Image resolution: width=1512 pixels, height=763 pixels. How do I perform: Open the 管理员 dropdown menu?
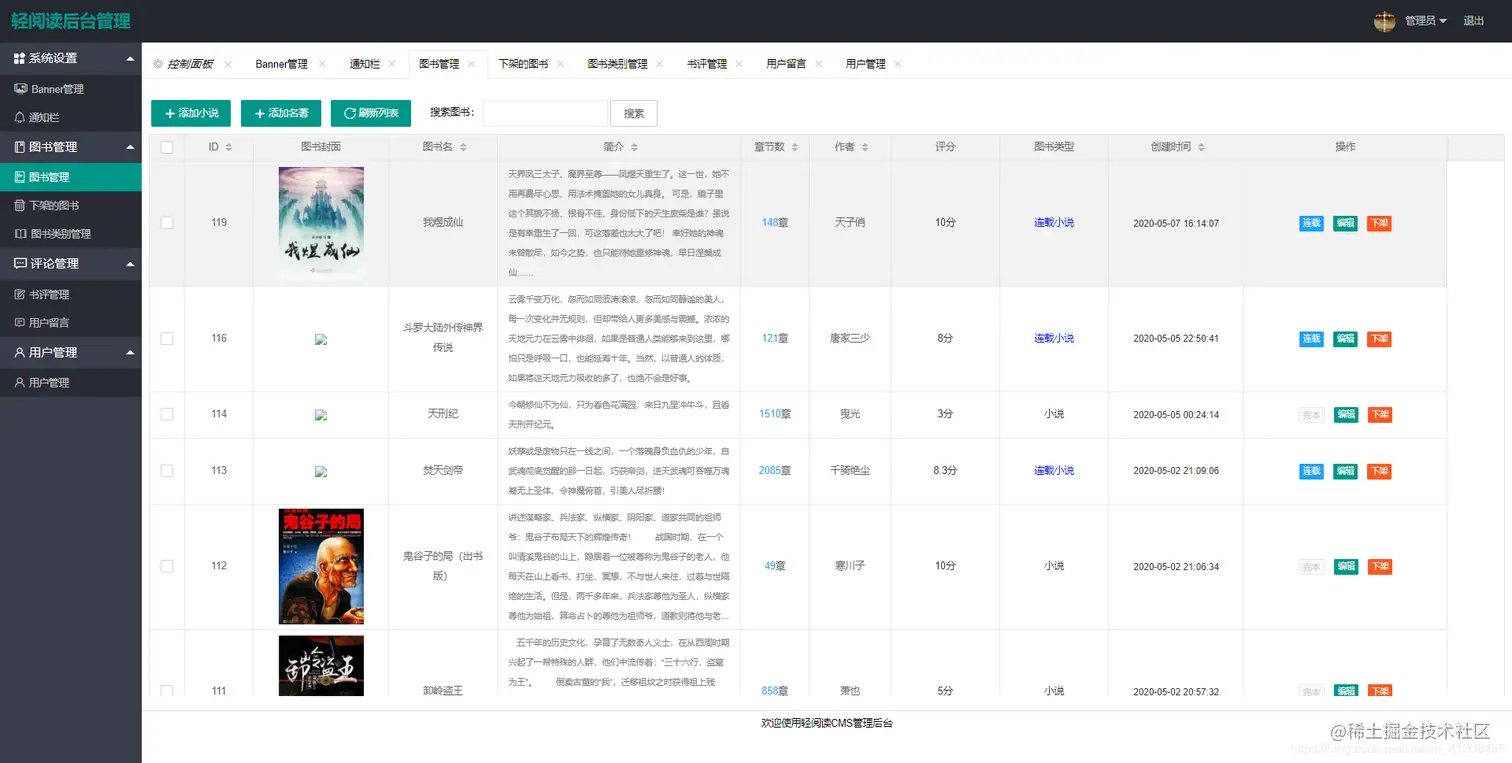pos(1426,21)
